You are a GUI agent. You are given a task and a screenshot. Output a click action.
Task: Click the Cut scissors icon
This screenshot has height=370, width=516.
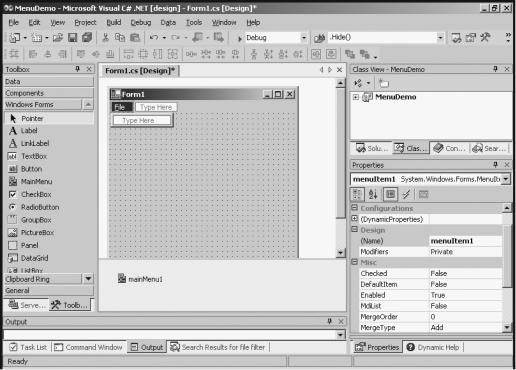coord(105,38)
